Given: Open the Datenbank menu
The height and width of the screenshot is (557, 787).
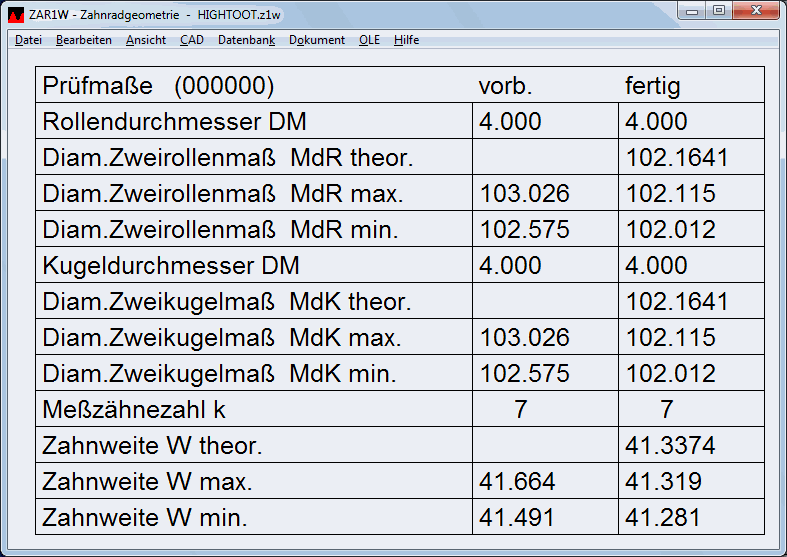Looking at the screenshot, I should [x=246, y=40].
